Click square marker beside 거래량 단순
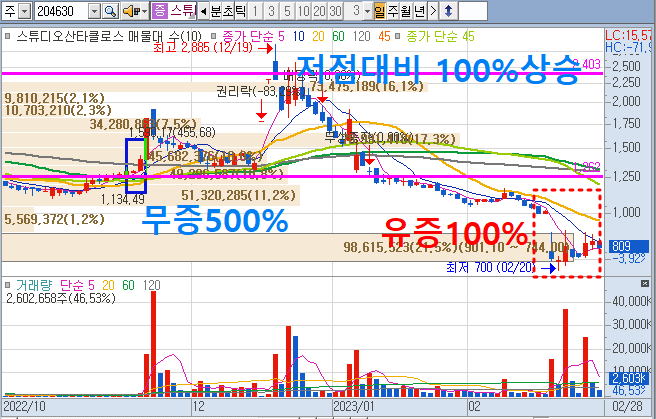The image size is (656, 419). click(x=8, y=285)
